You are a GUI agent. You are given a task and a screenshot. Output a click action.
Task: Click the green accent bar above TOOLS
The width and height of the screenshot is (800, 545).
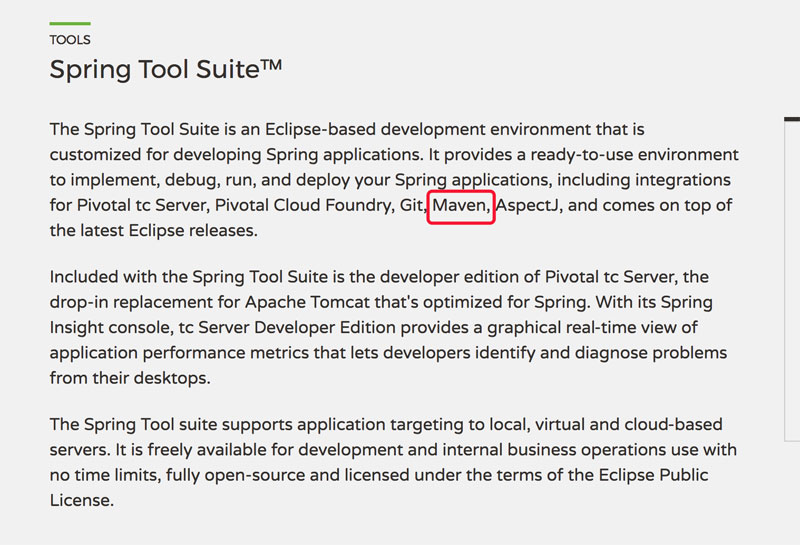click(70, 23)
